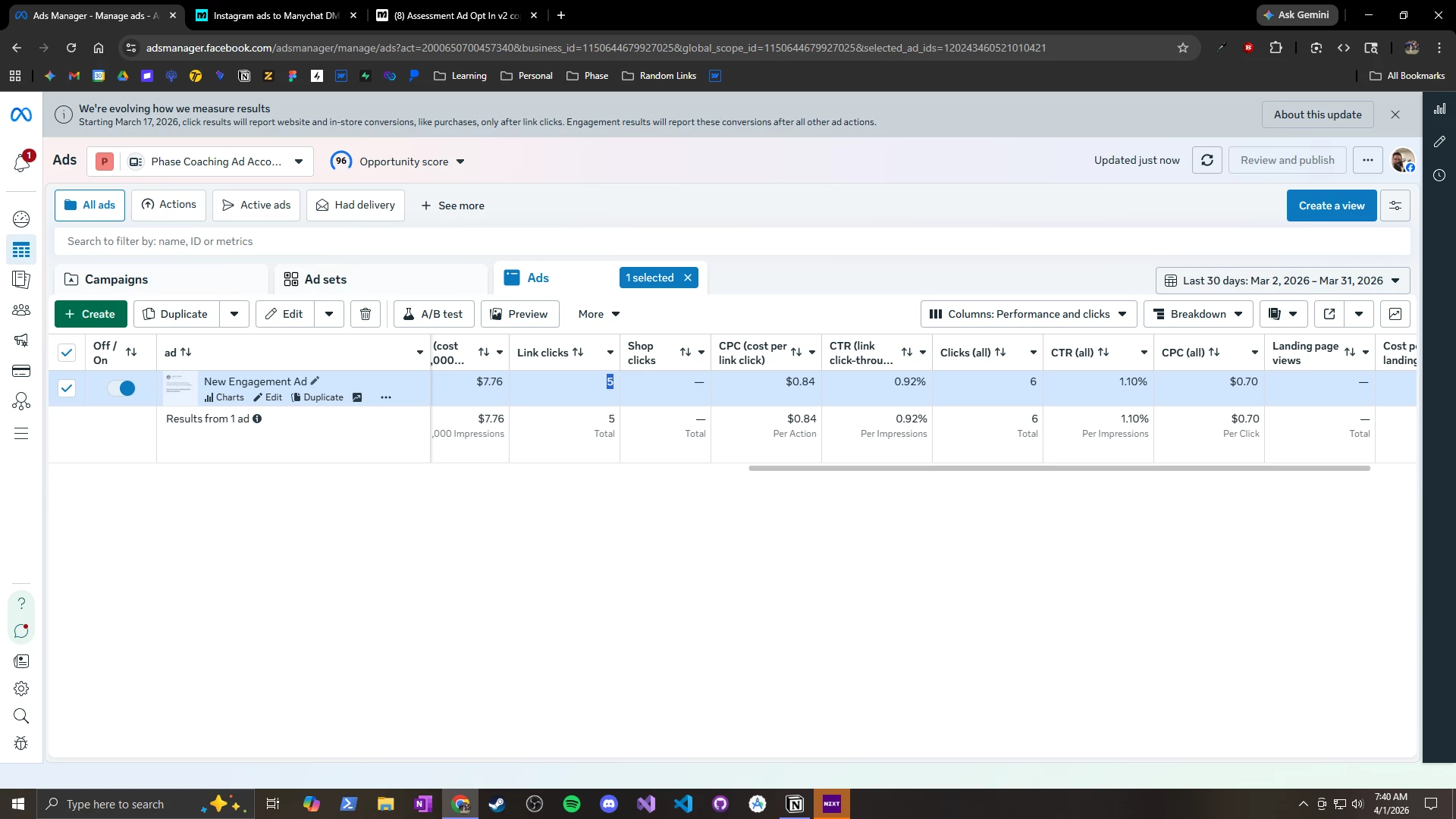
Task: Click the refresh data icon
Action: 1207,160
